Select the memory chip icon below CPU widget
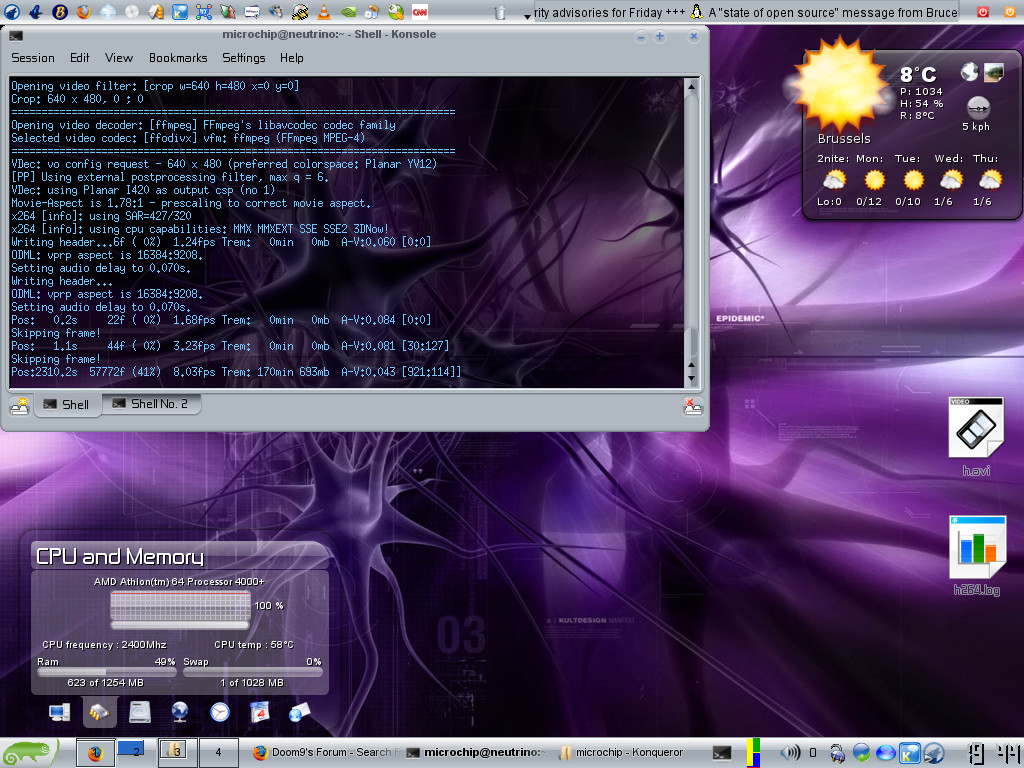The width and height of the screenshot is (1024, 768). coord(99,712)
